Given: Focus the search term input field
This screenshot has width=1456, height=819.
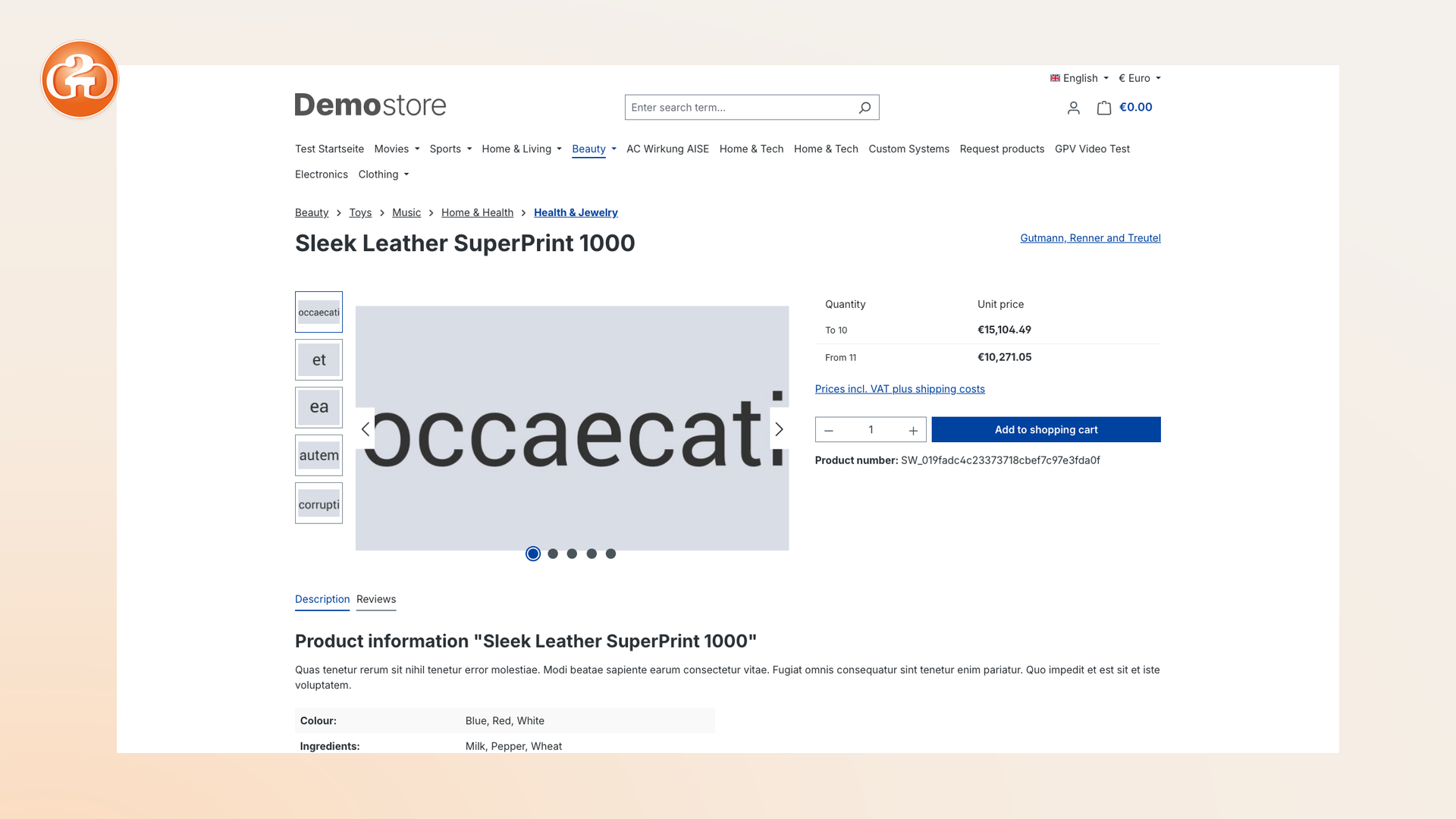Looking at the screenshot, I should coord(739,108).
